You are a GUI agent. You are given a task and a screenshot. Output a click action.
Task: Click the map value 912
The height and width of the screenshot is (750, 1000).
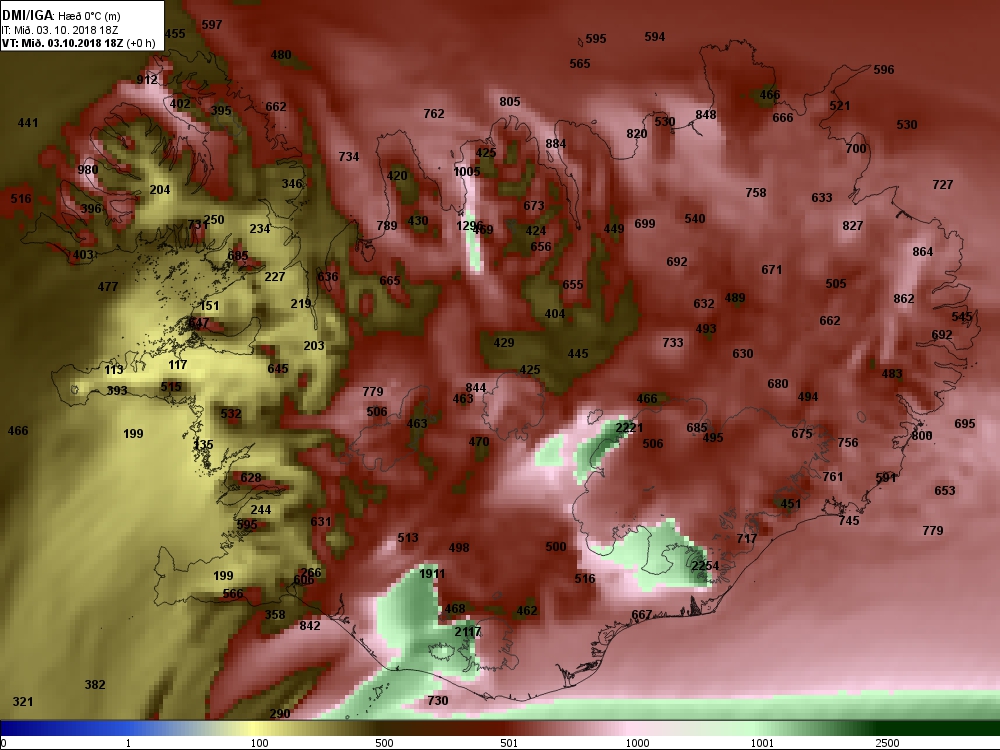click(147, 80)
